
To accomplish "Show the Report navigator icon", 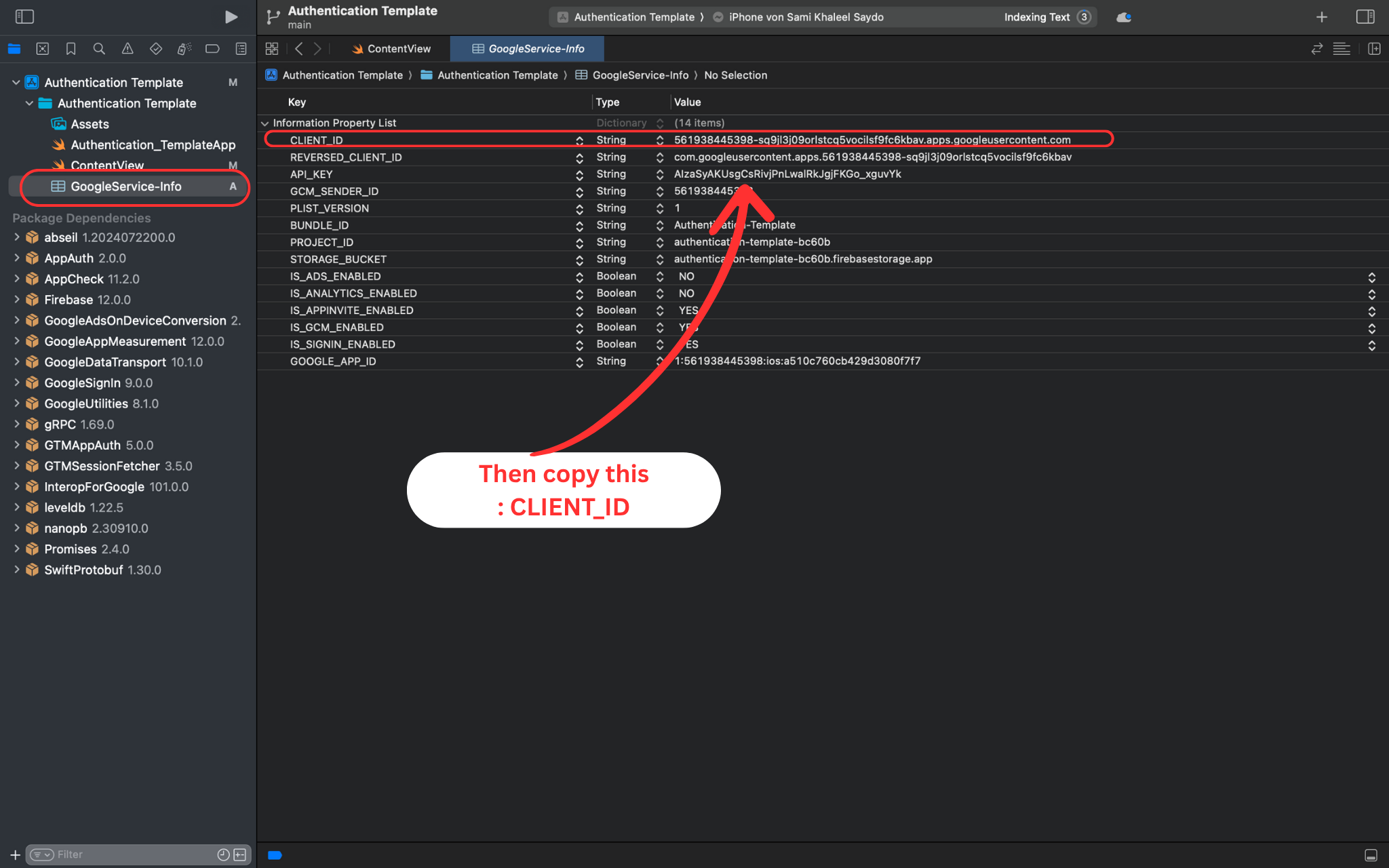I will coord(241,49).
